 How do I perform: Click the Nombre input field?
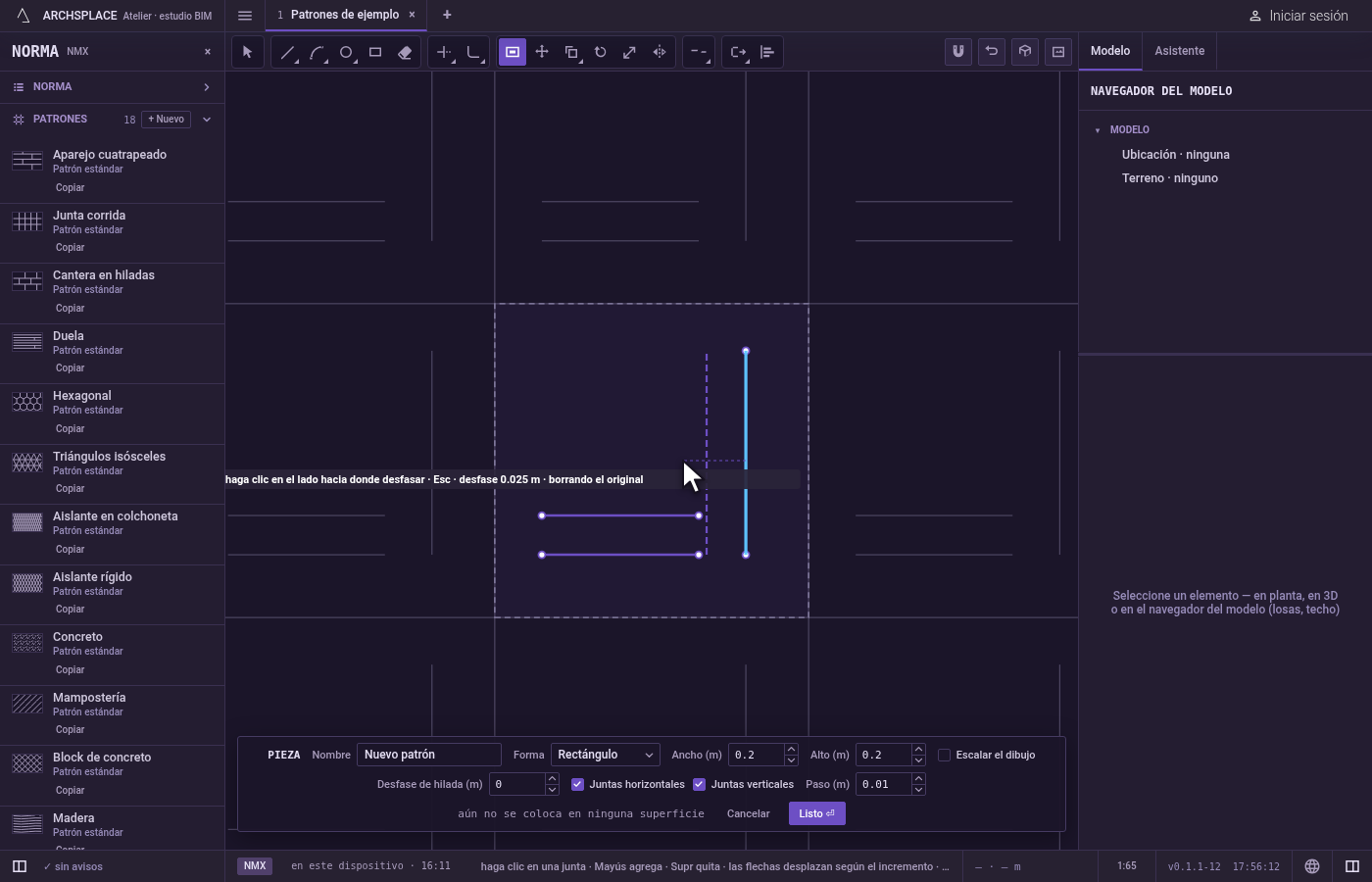[x=429, y=755]
